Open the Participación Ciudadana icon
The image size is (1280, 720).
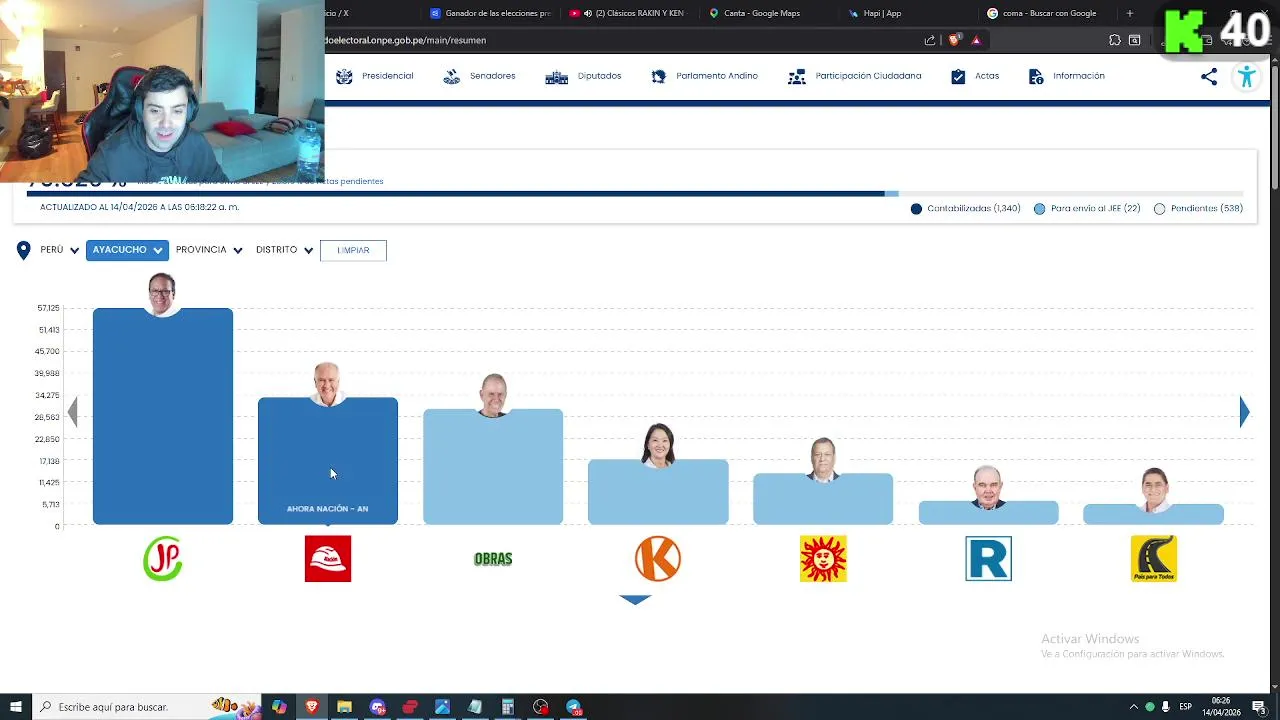click(797, 76)
